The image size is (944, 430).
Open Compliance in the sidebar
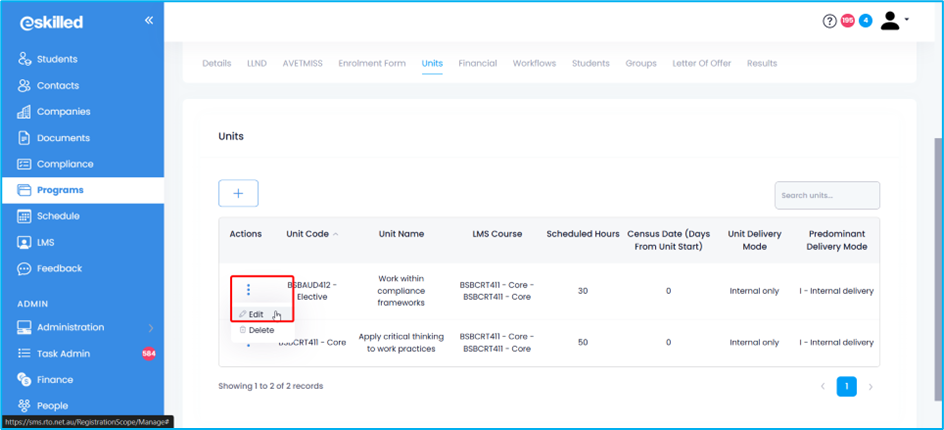pos(65,164)
